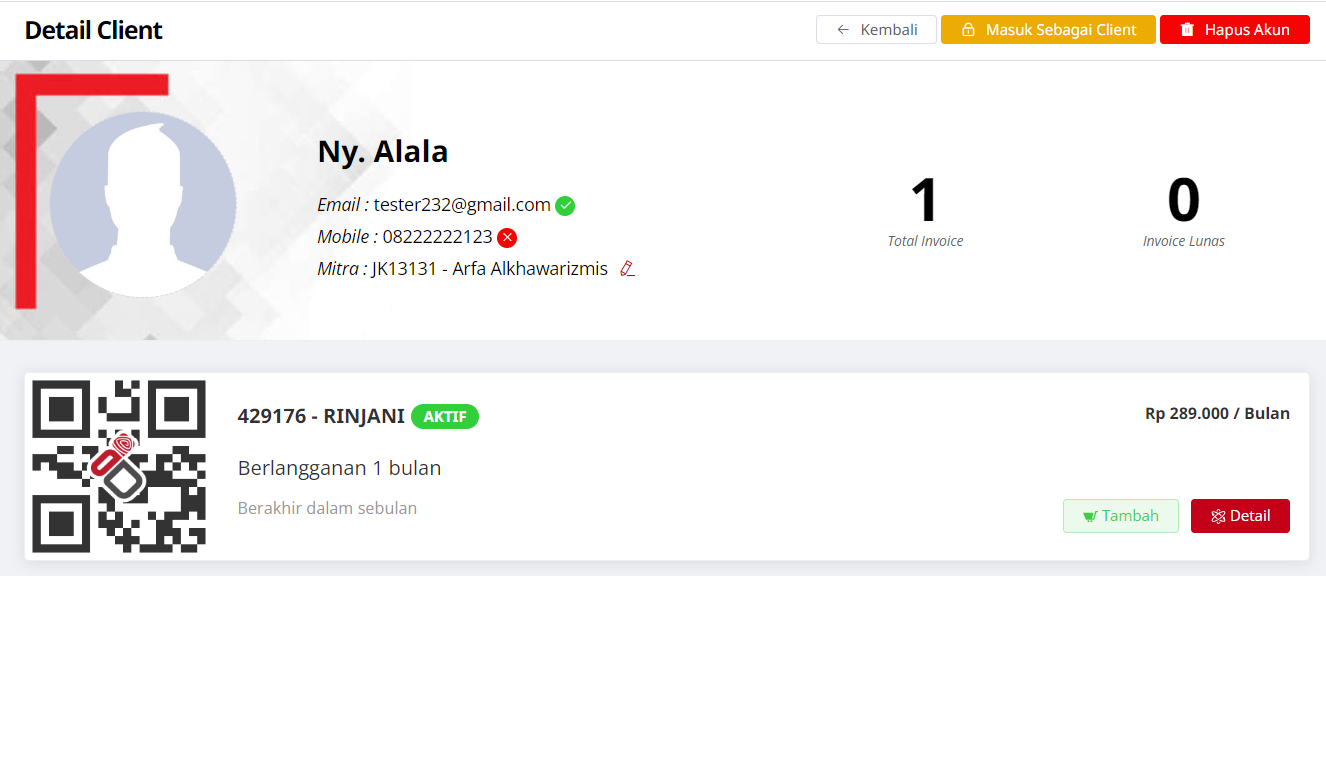This screenshot has width=1326, height=782.
Task: Click the Berlangganan 1 bulan text
Action: click(x=339, y=468)
